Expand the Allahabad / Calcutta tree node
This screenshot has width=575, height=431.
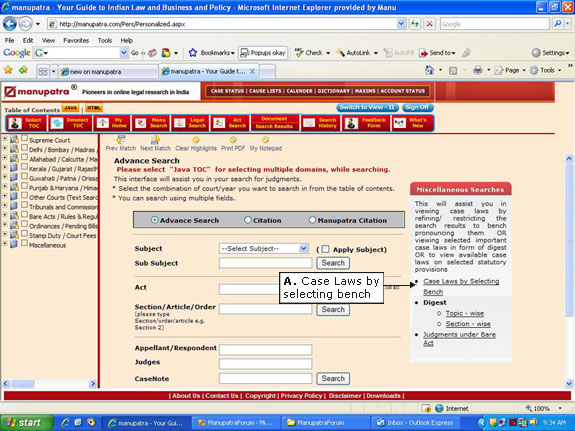click(x=5, y=158)
